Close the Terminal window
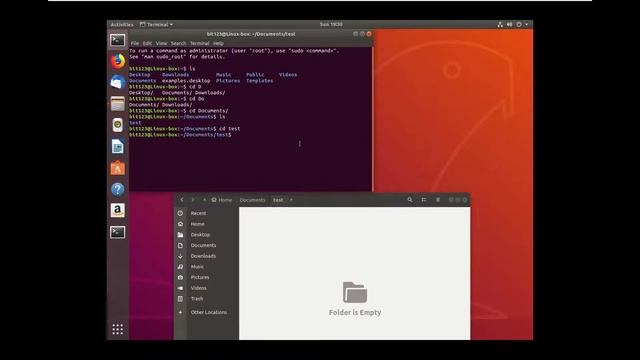 coord(369,34)
